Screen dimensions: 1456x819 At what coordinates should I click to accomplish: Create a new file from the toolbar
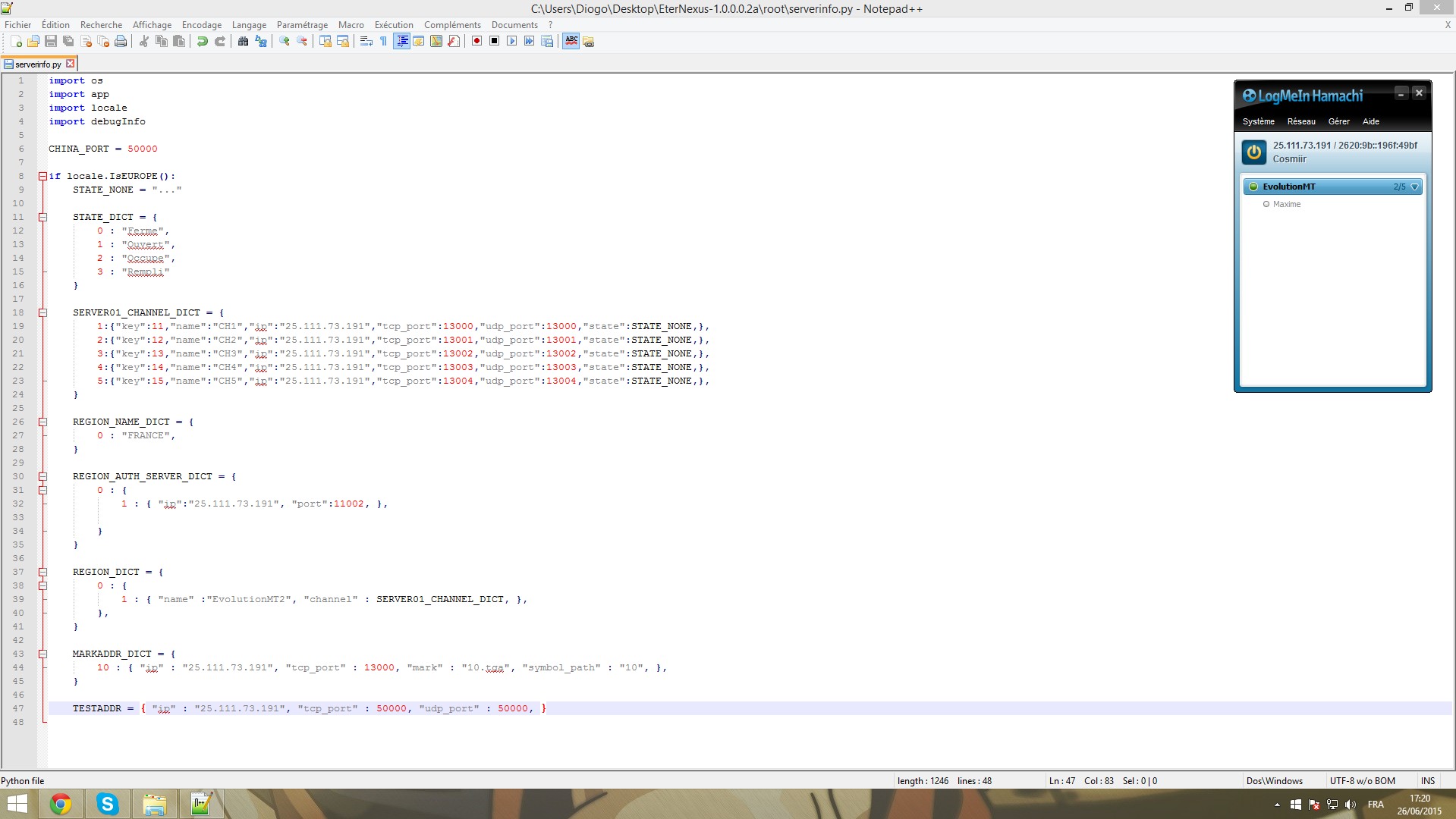pyautogui.click(x=16, y=42)
